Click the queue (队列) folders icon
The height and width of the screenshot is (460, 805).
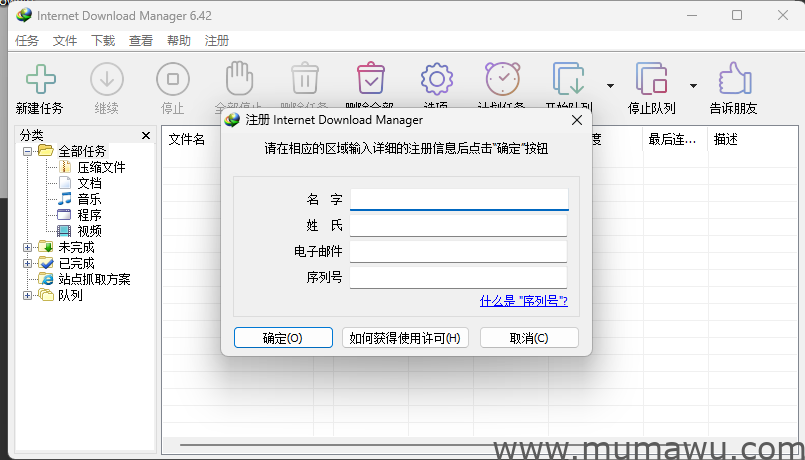[x=46, y=295]
